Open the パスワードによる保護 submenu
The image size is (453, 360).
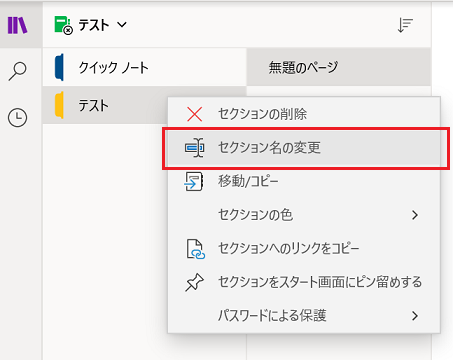pos(304,316)
